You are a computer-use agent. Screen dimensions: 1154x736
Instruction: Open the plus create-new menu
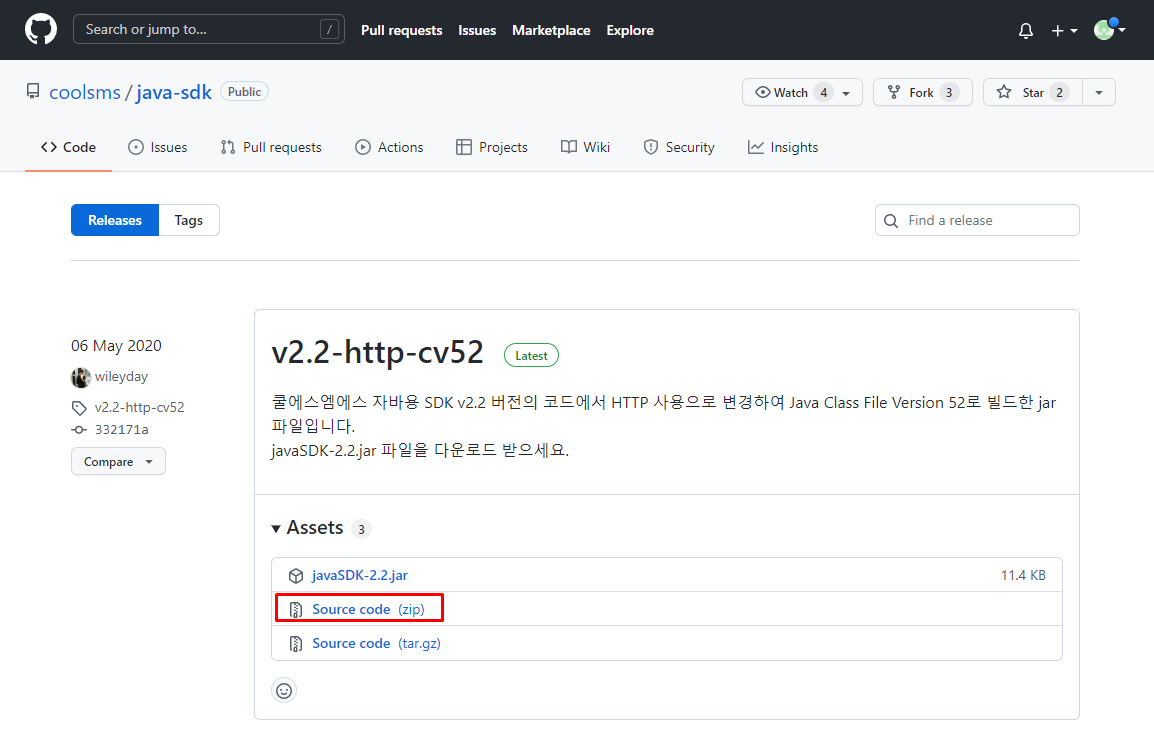pyautogui.click(x=1064, y=31)
